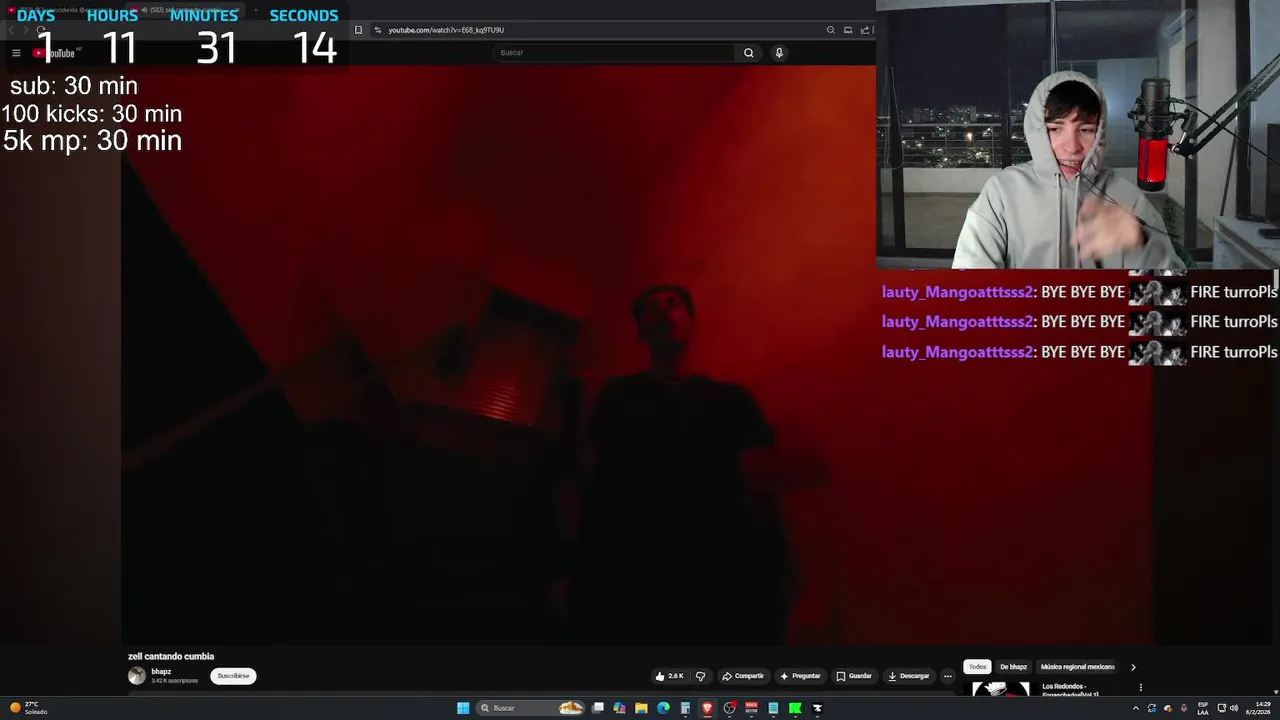Open site settings icon in address bar
The image size is (1280, 720).
(x=377, y=30)
